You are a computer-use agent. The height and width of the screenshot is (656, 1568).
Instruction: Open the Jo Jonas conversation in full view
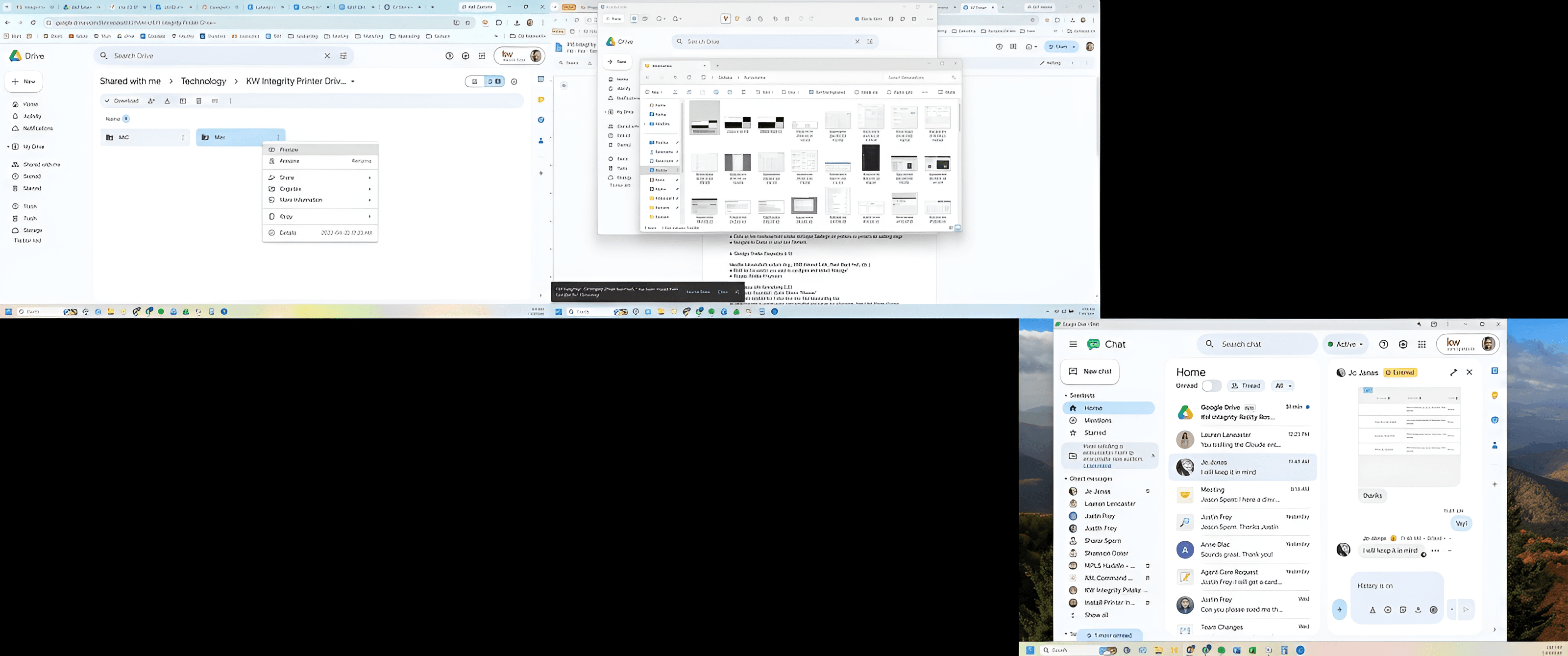1453,372
